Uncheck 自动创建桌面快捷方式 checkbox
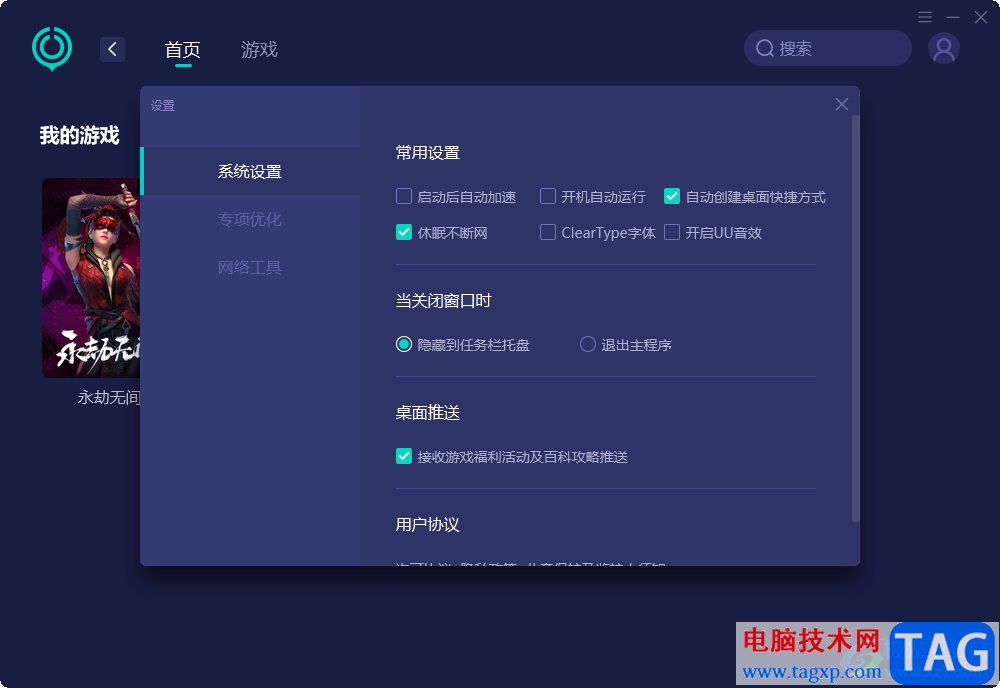 click(672, 196)
